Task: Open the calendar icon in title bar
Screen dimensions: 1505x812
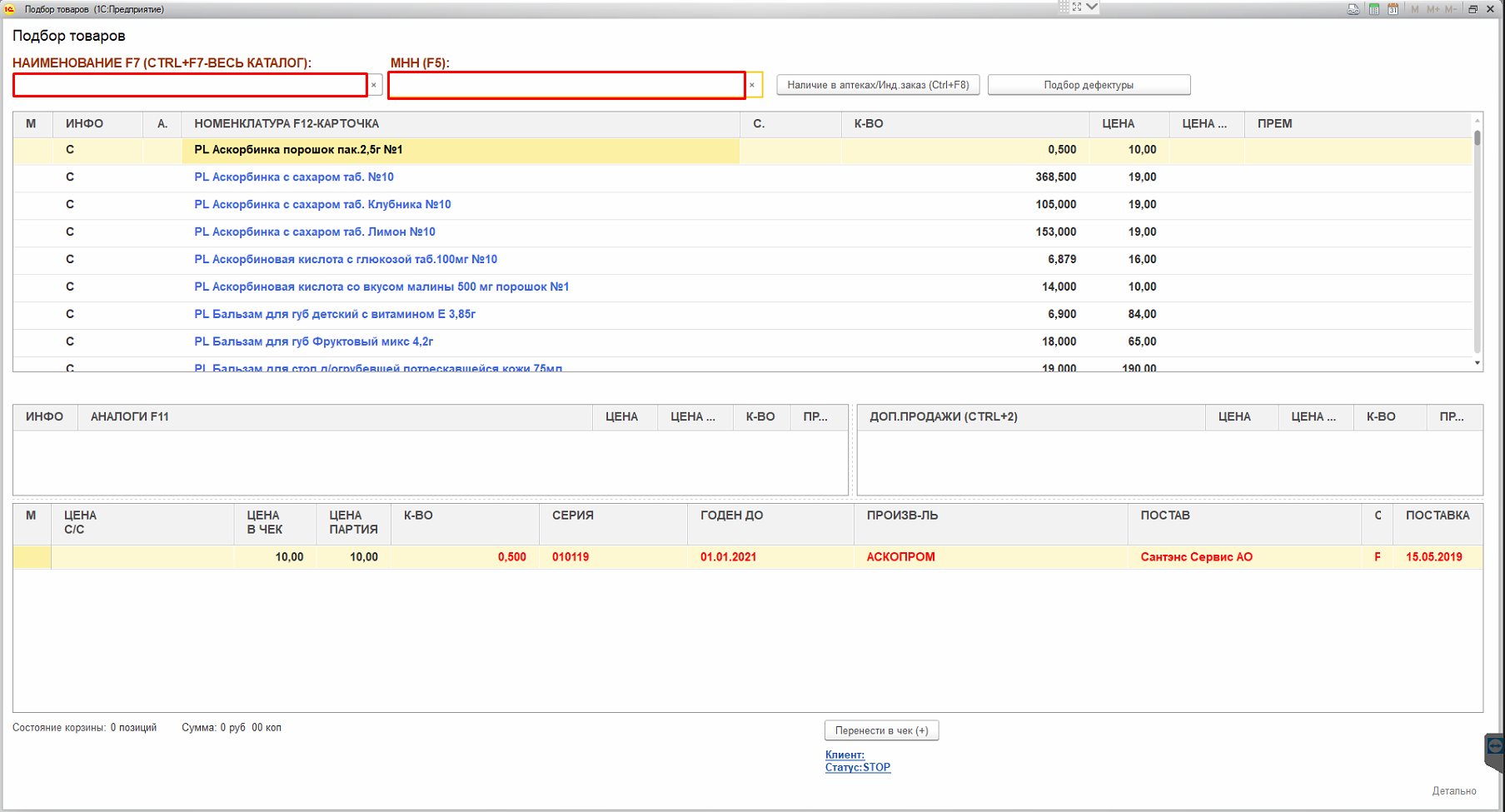Action: [1393, 9]
